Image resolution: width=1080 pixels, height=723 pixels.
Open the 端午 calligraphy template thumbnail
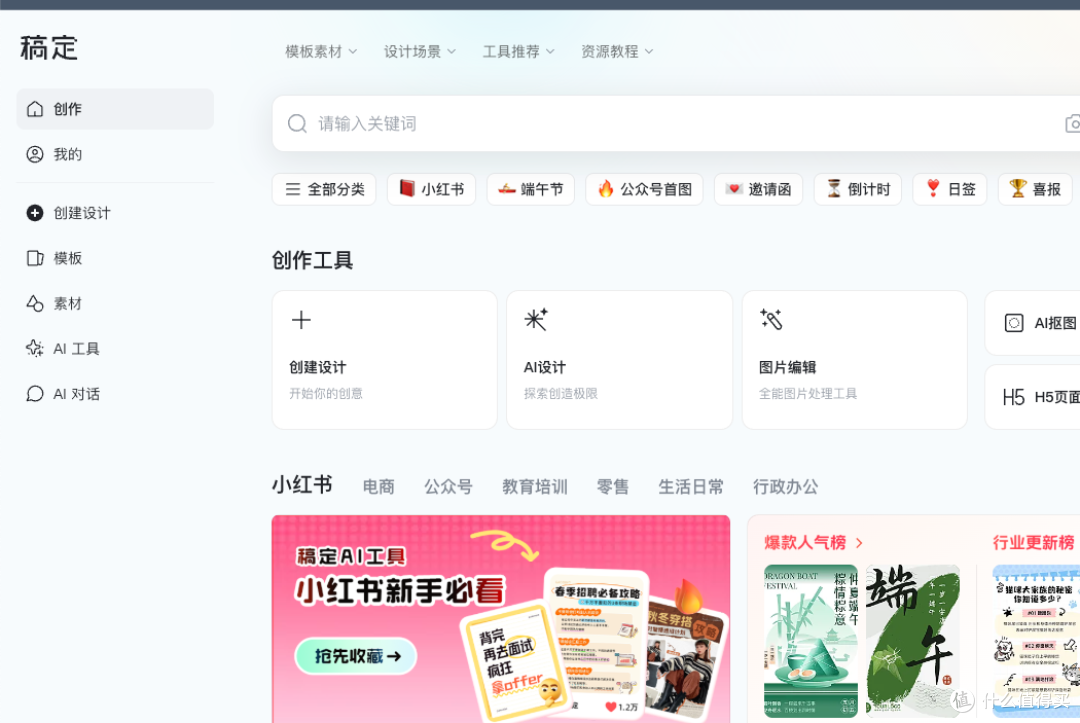[913, 641]
